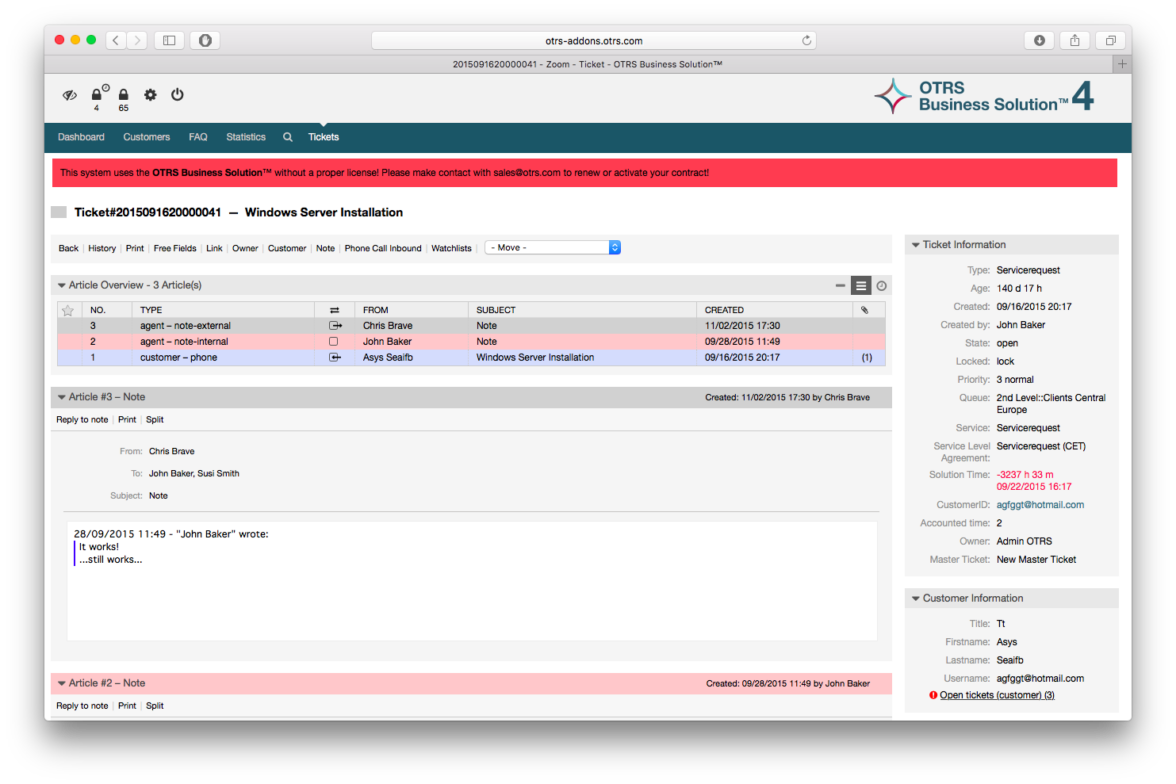1176x784 pixels.
Task: Reload the page in Safari
Action: coord(806,41)
